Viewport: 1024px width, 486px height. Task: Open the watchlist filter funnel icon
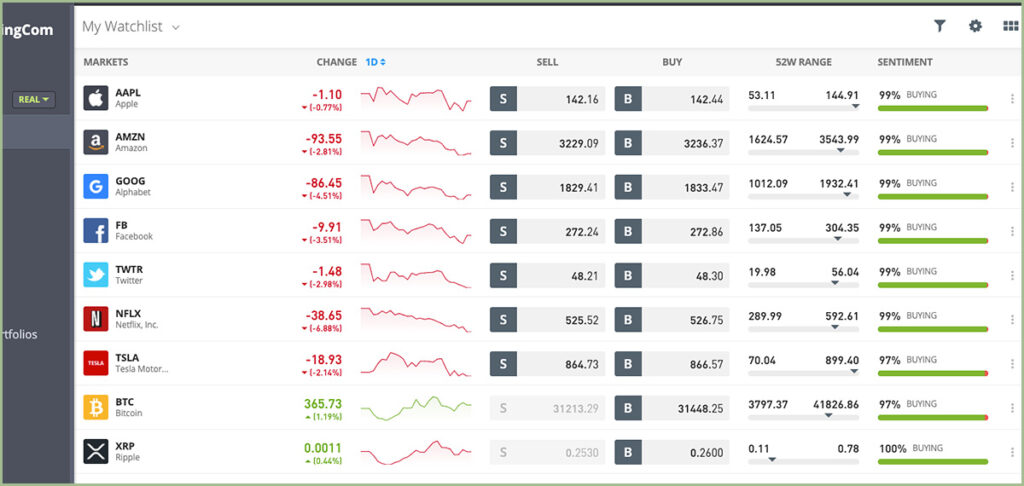pos(939,26)
